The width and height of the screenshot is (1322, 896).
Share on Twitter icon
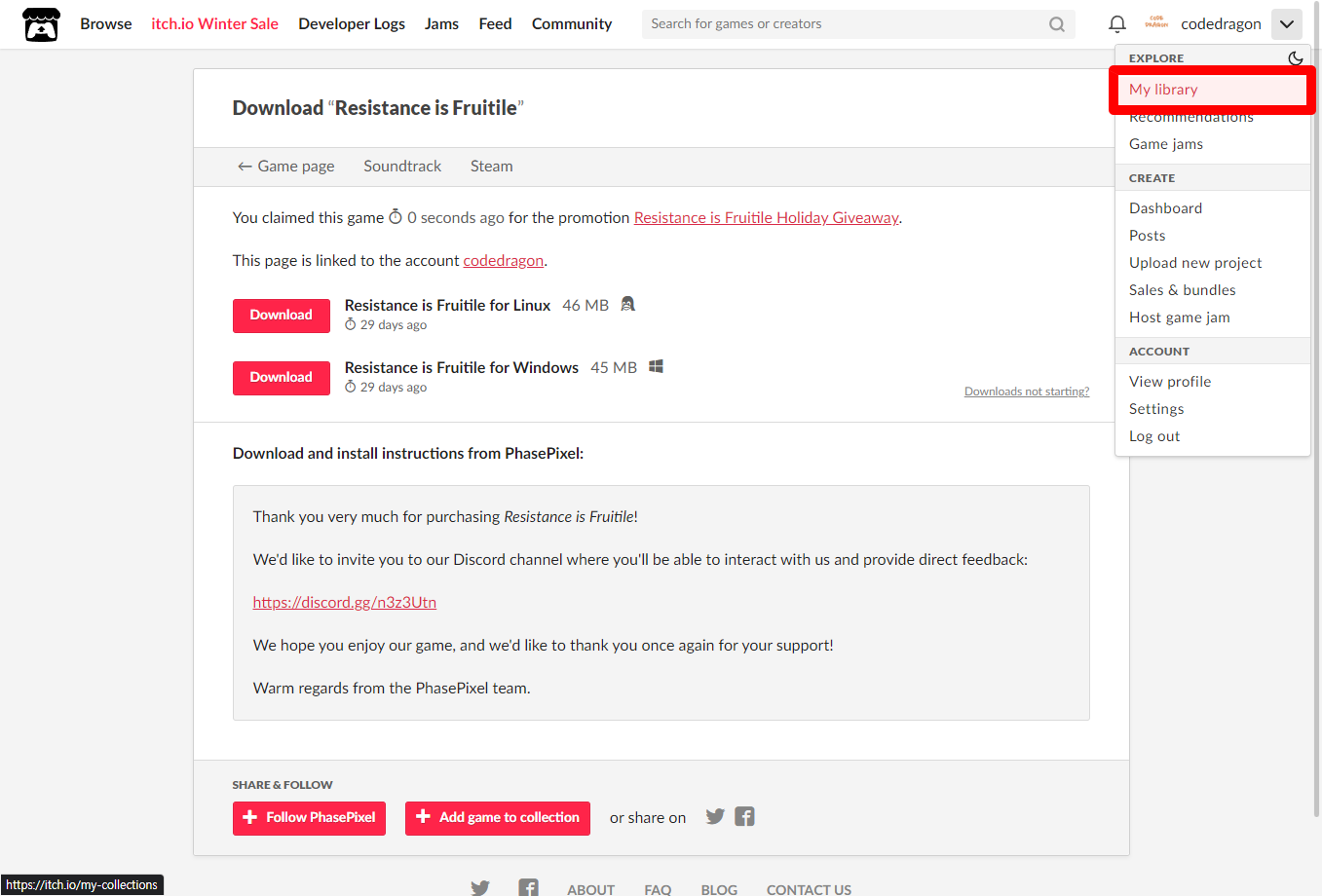(x=715, y=816)
